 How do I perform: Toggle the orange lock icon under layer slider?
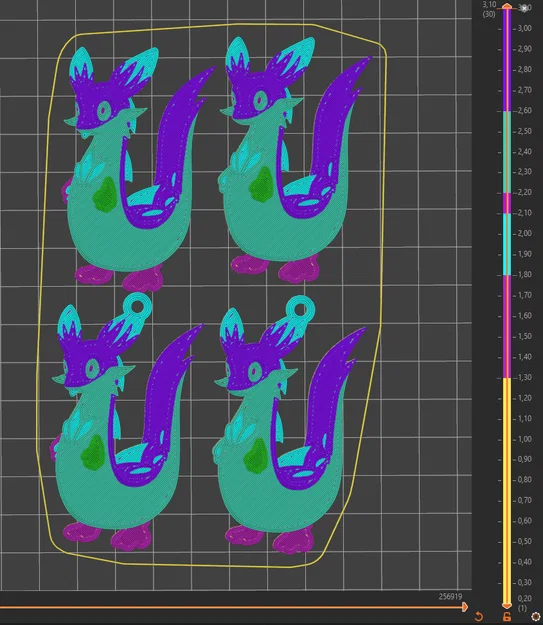tap(507, 617)
